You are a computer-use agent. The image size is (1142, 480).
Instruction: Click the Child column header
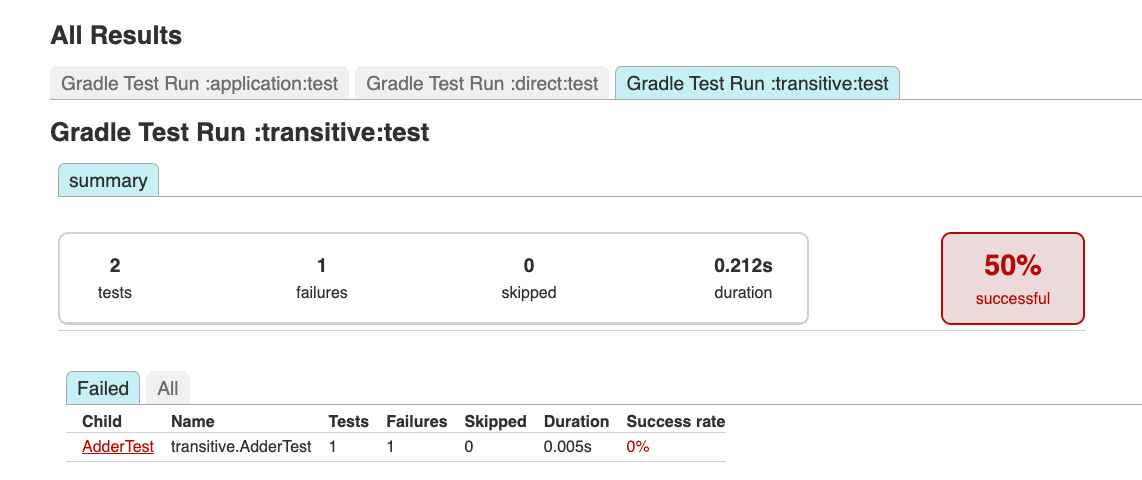102,422
